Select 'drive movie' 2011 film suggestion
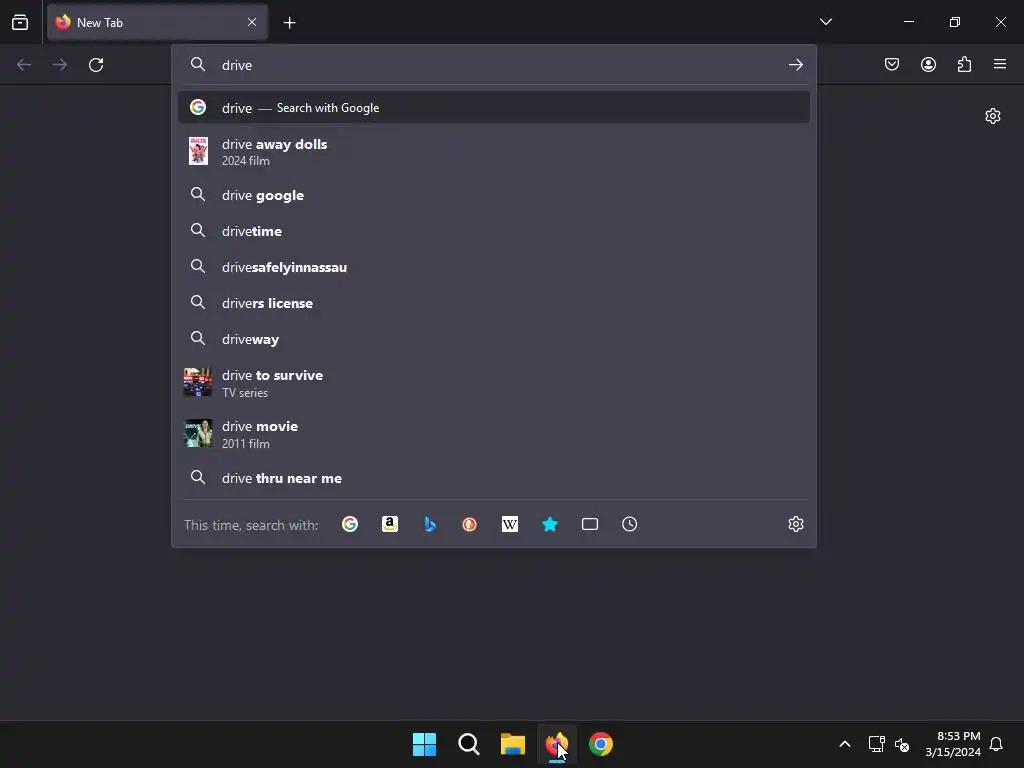This screenshot has height=768, width=1024. pos(494,434)
